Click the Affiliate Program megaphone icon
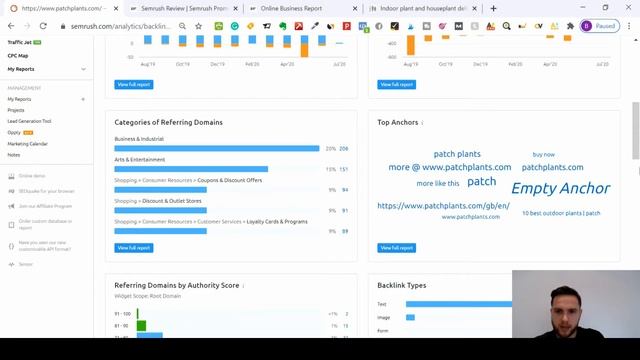 [11, 206]
